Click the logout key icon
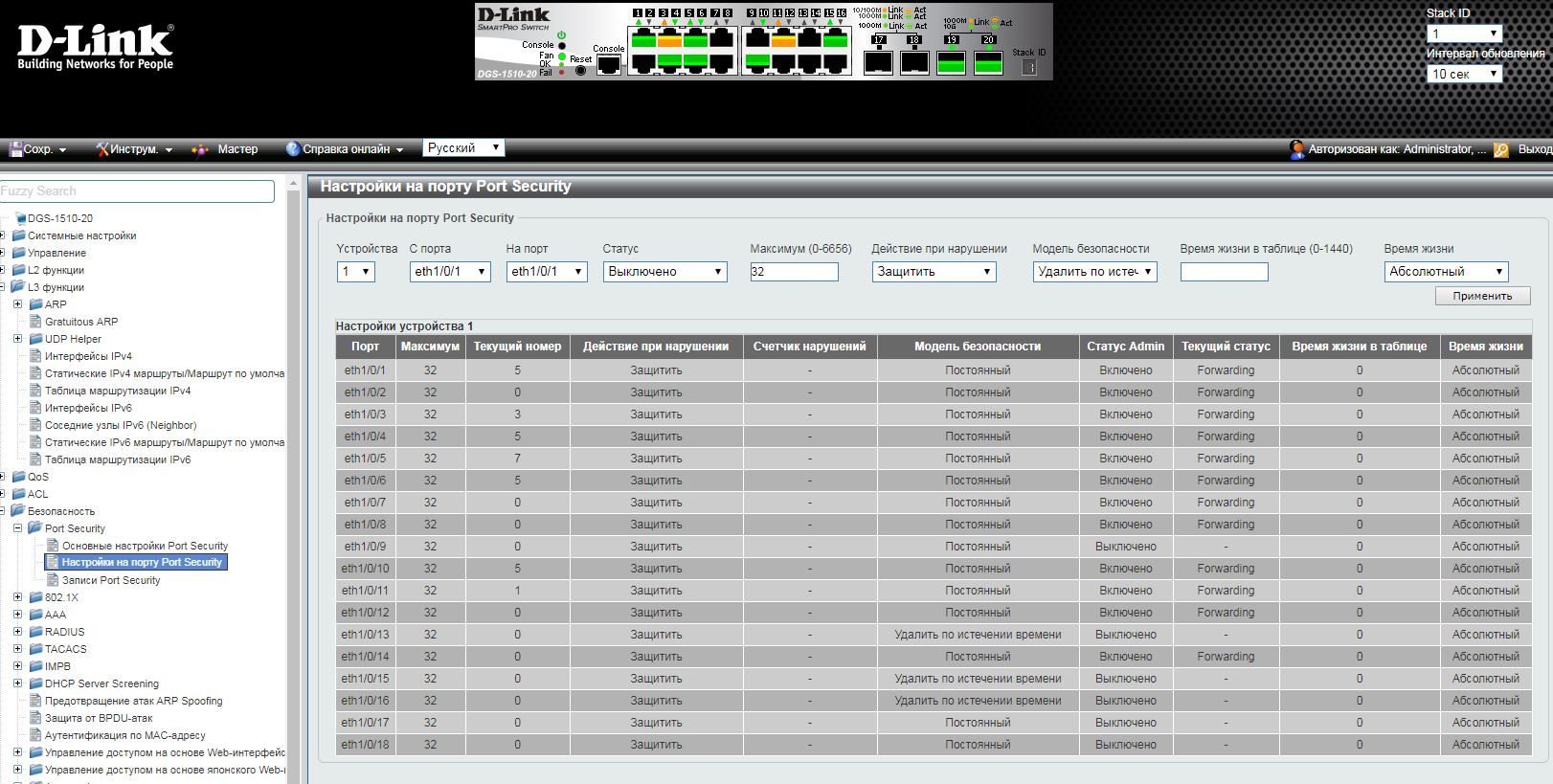The height and width of the screenshot is (784, 1553). coord(1501,150)
